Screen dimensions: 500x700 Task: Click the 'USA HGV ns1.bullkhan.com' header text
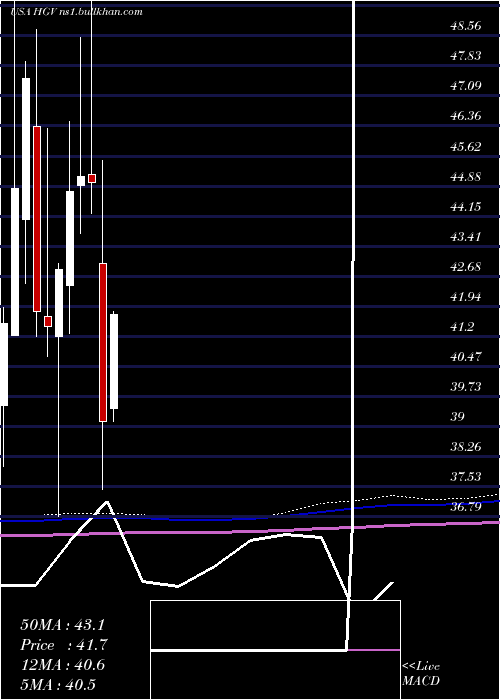pos(76,11)
